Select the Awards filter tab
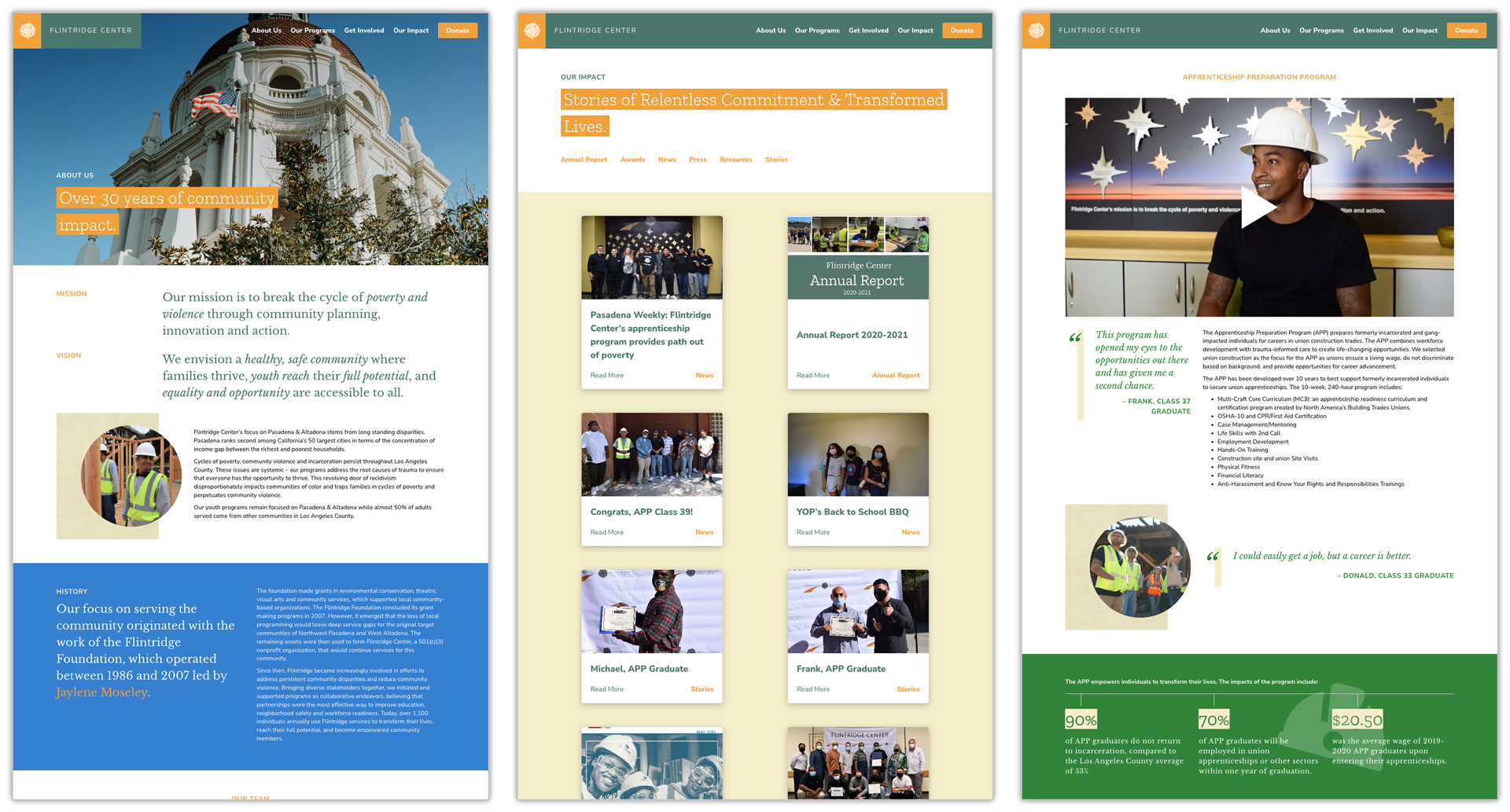 pyautogui.click(x=632, y=160)
